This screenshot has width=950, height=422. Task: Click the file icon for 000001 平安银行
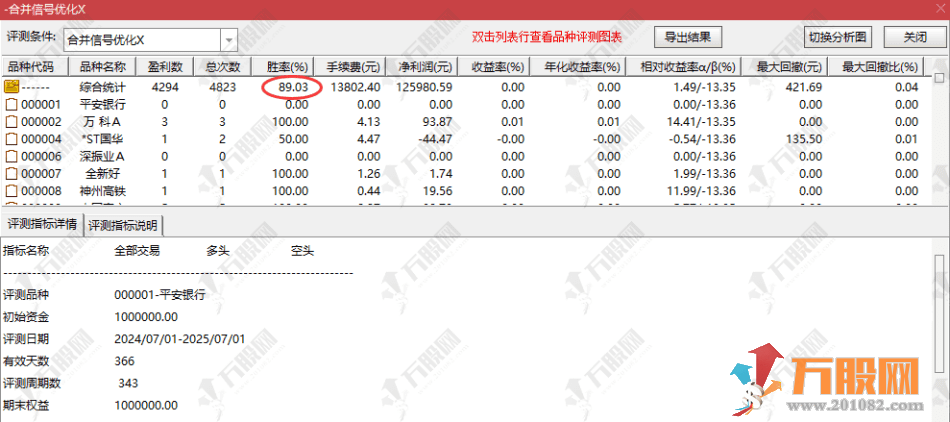tap(12, 104)
